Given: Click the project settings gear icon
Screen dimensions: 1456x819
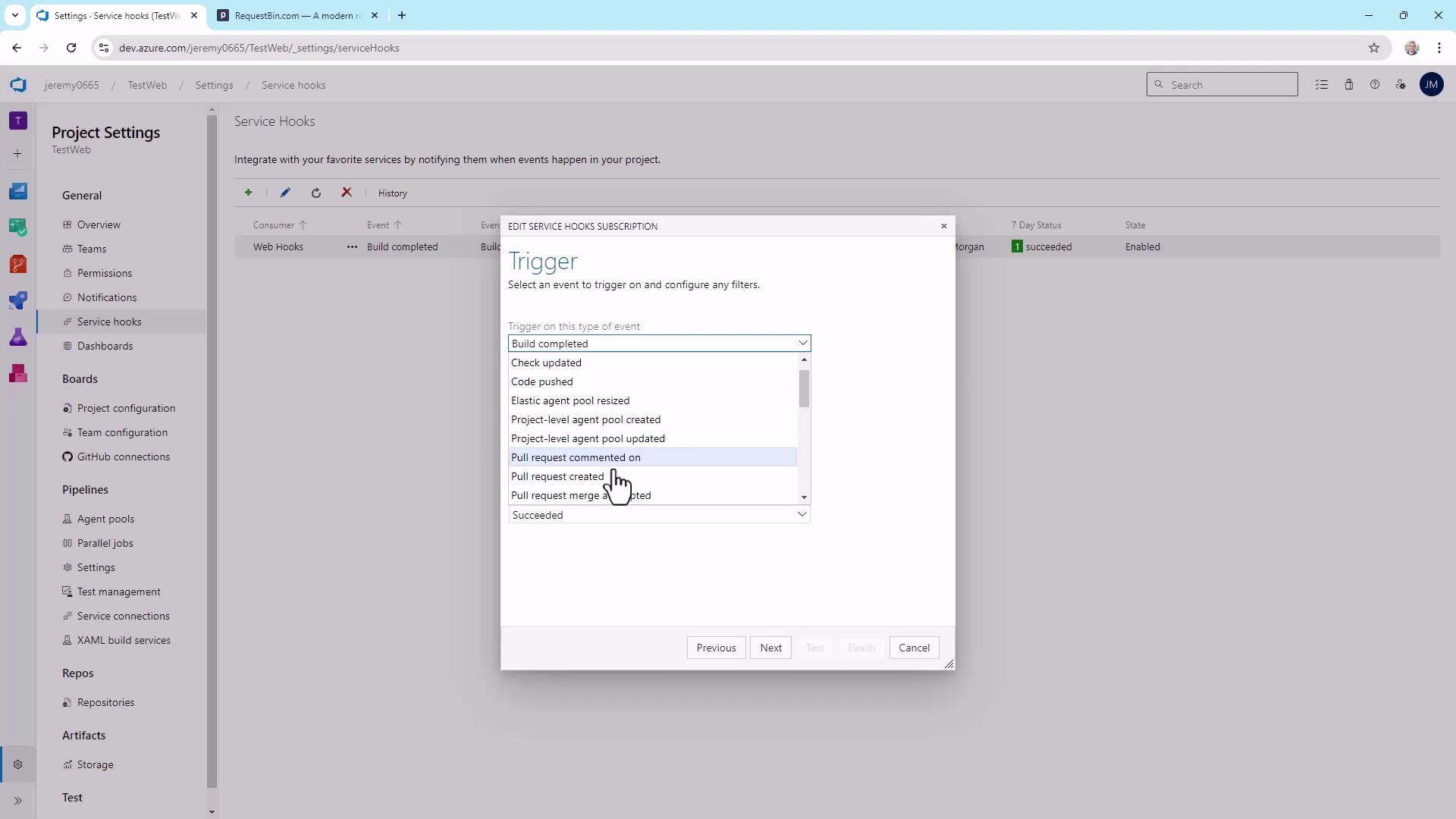Looking at the screenshot, I should [x=18, y=764].
